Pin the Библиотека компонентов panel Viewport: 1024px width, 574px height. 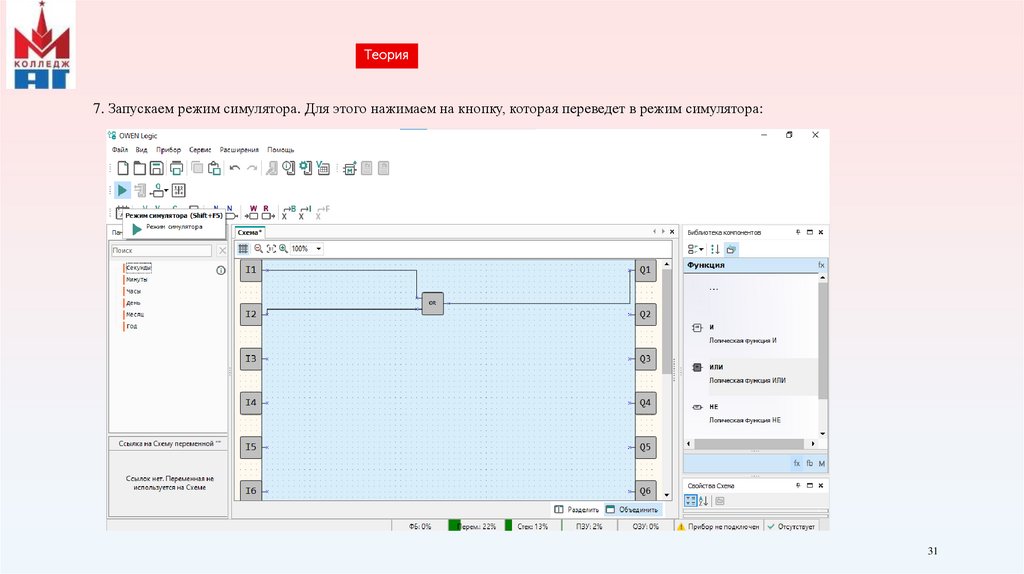click(x=798, y=232)
